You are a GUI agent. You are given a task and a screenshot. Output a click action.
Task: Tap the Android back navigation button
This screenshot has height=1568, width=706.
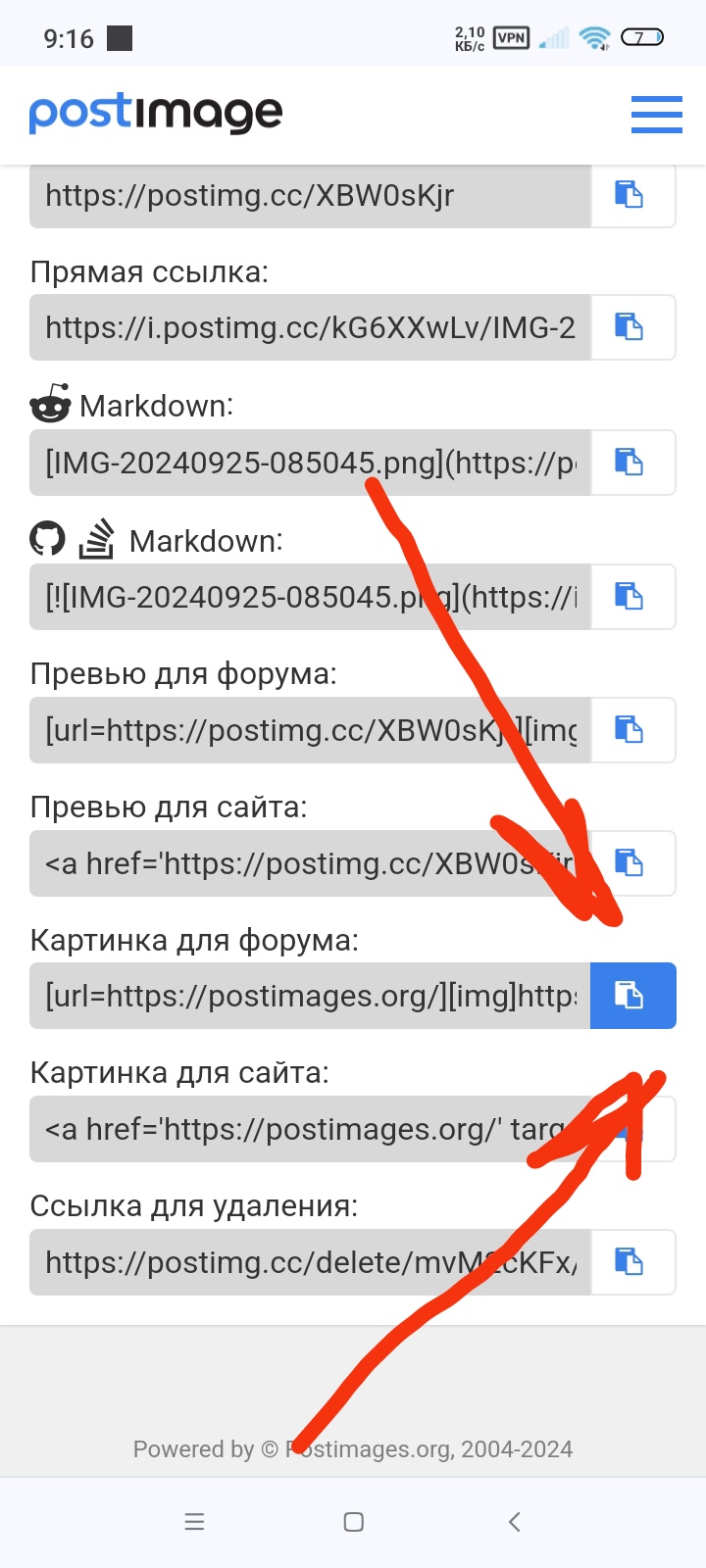[514, 1522]
